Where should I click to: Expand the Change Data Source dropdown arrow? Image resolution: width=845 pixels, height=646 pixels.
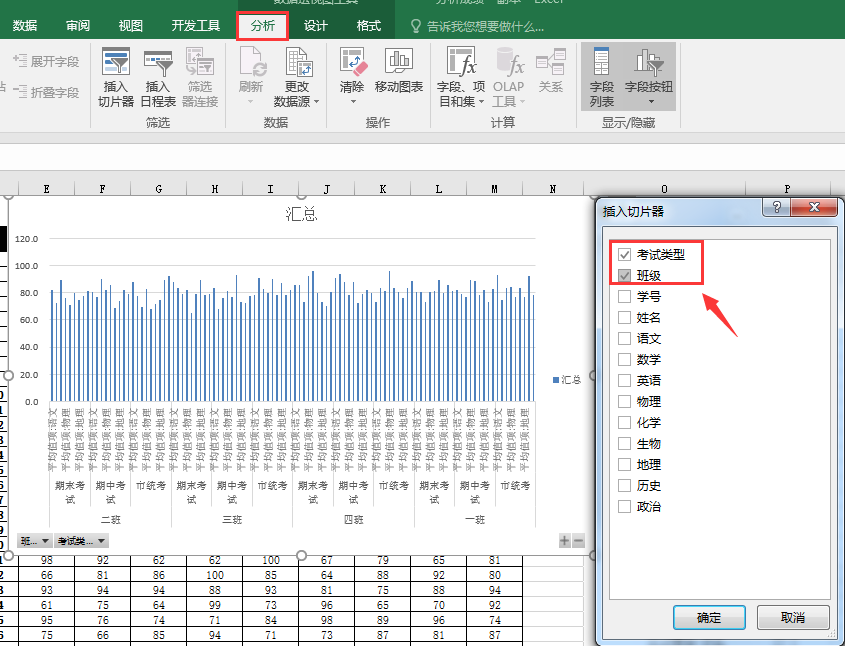point(316,101)
